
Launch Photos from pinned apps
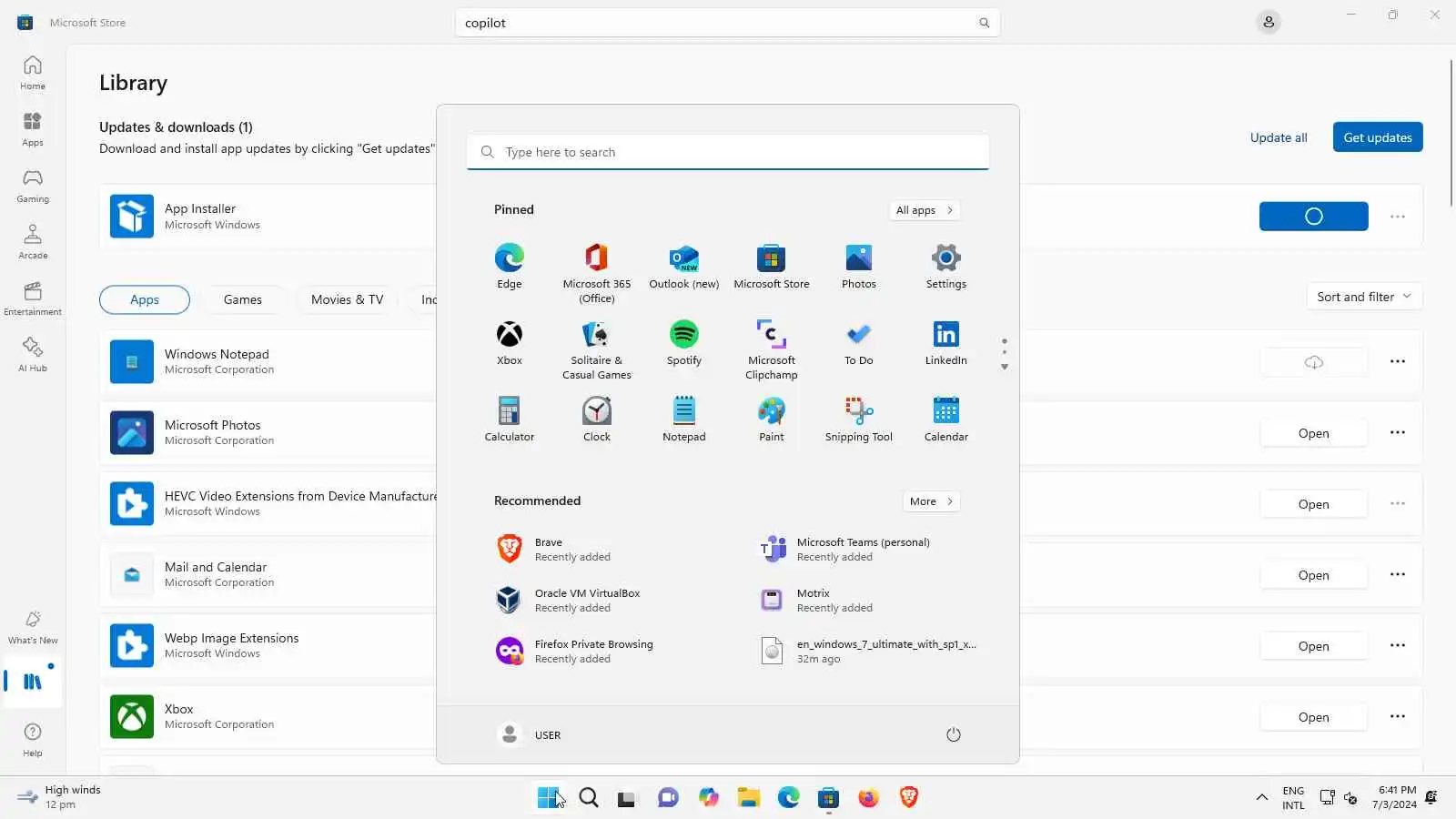859,267
